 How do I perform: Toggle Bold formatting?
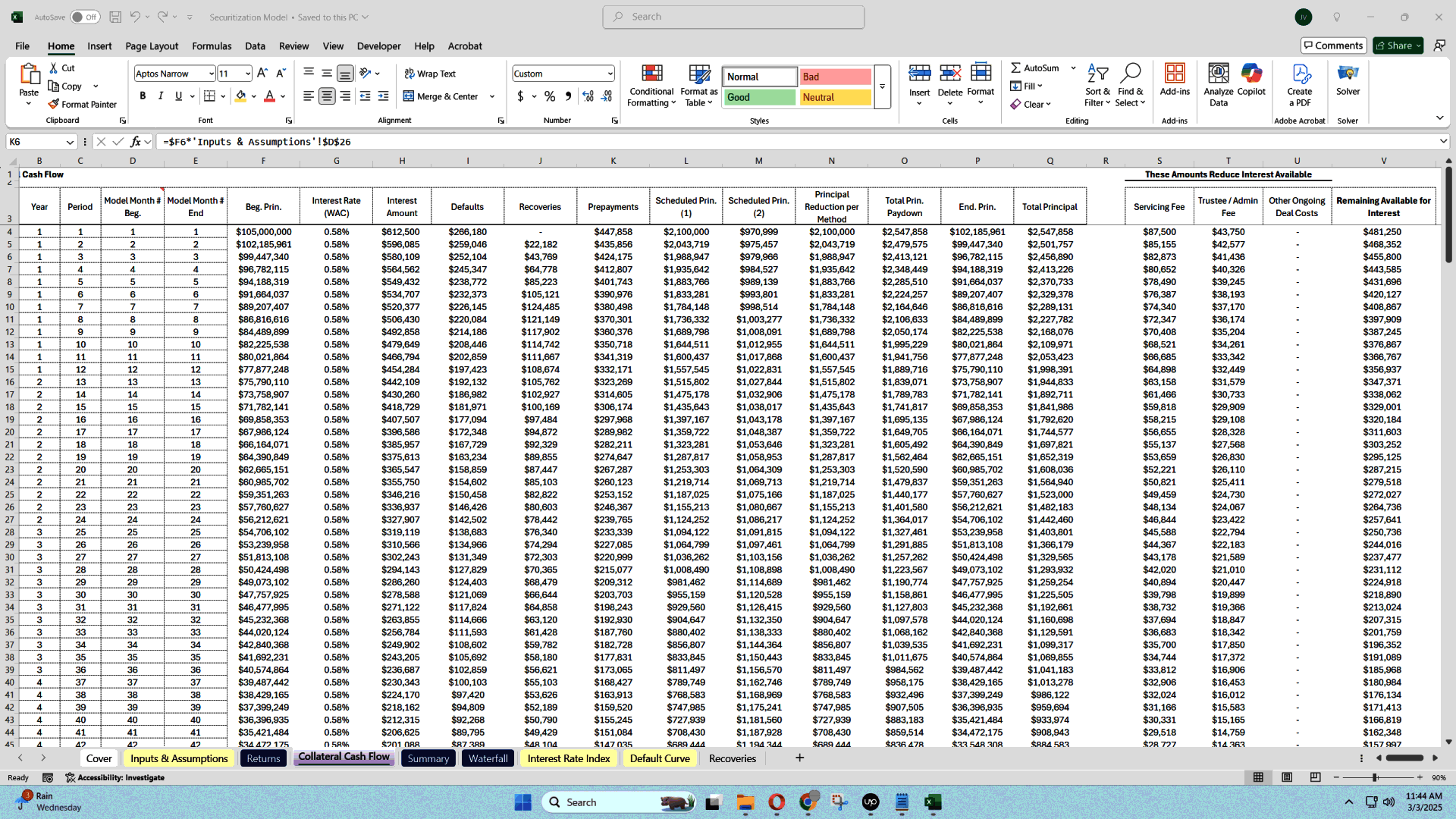tap(143, 96)
